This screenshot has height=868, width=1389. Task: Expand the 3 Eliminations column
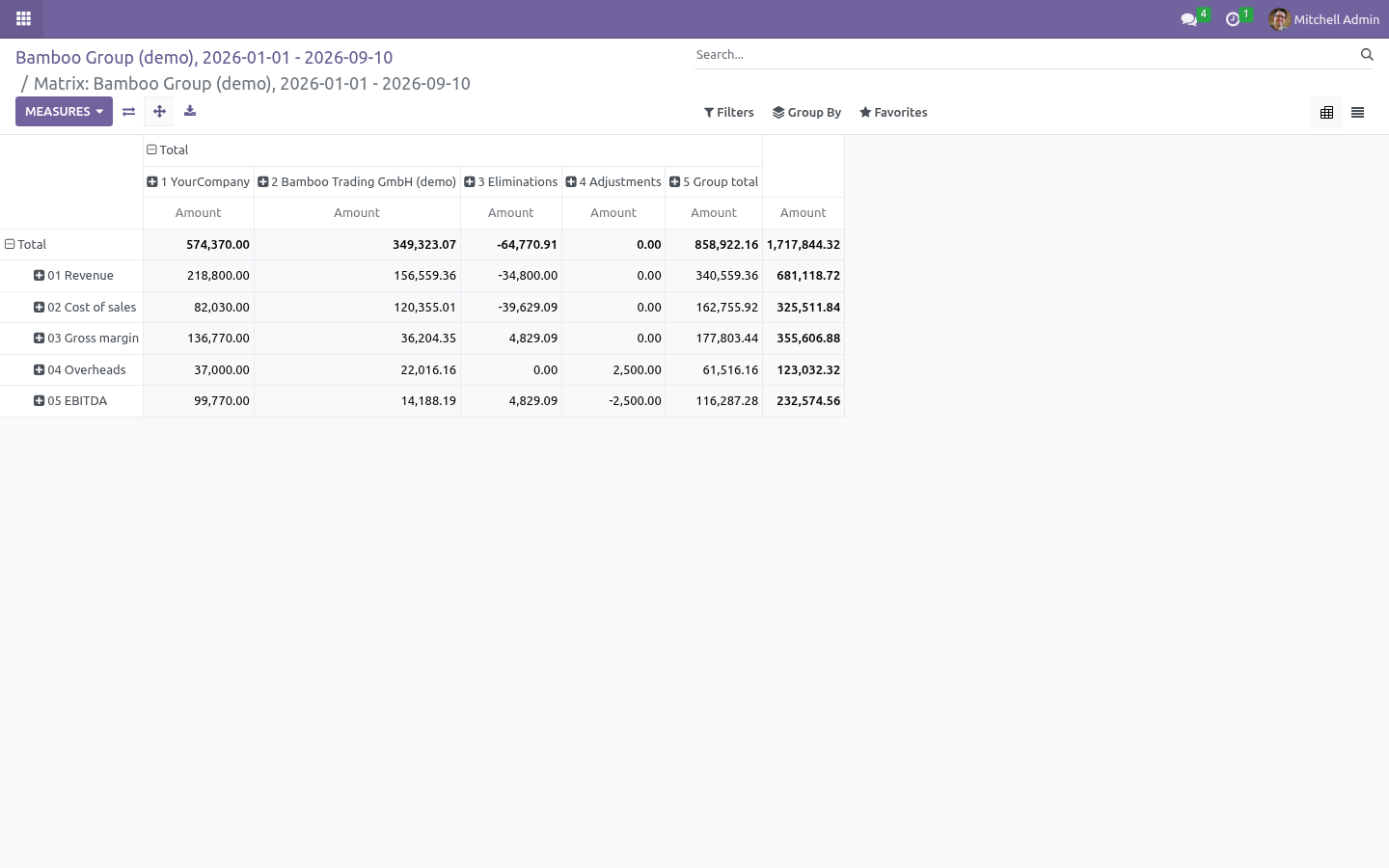point(511,181)
